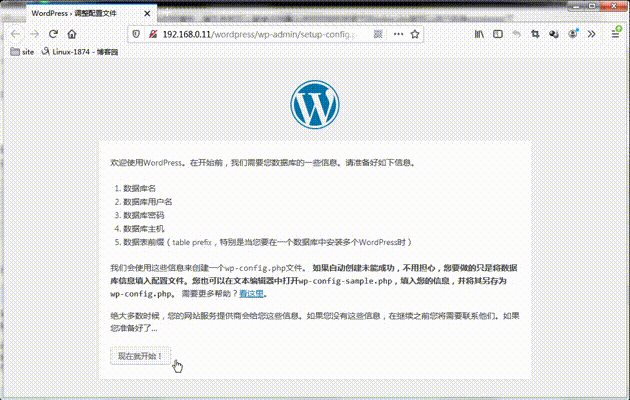Open the tracking protection shield icon
630x400 pixels.
point(136,34)
